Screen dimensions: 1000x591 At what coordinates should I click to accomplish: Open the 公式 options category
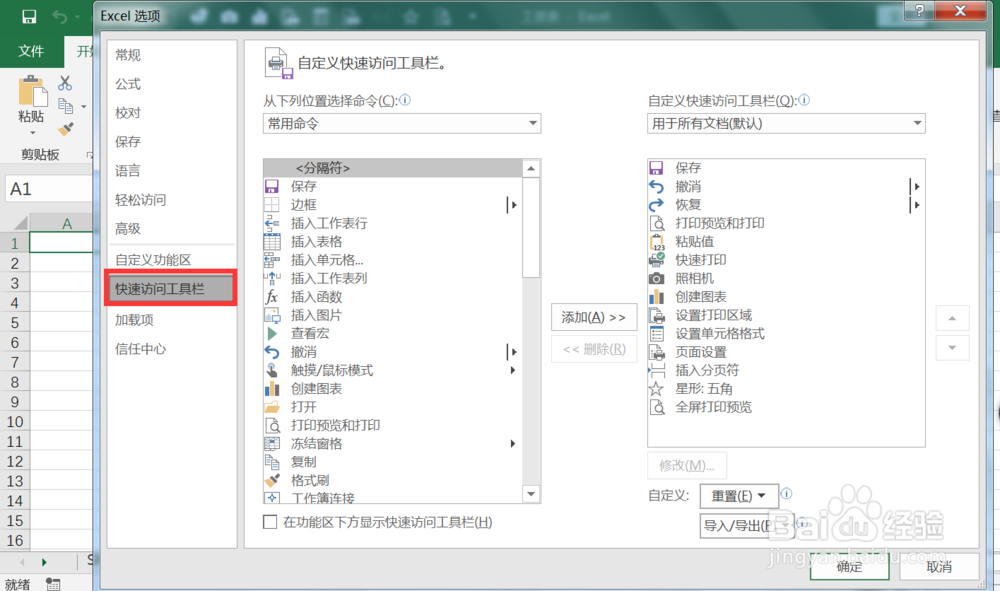pyautogui.click(x=172, y=84)
